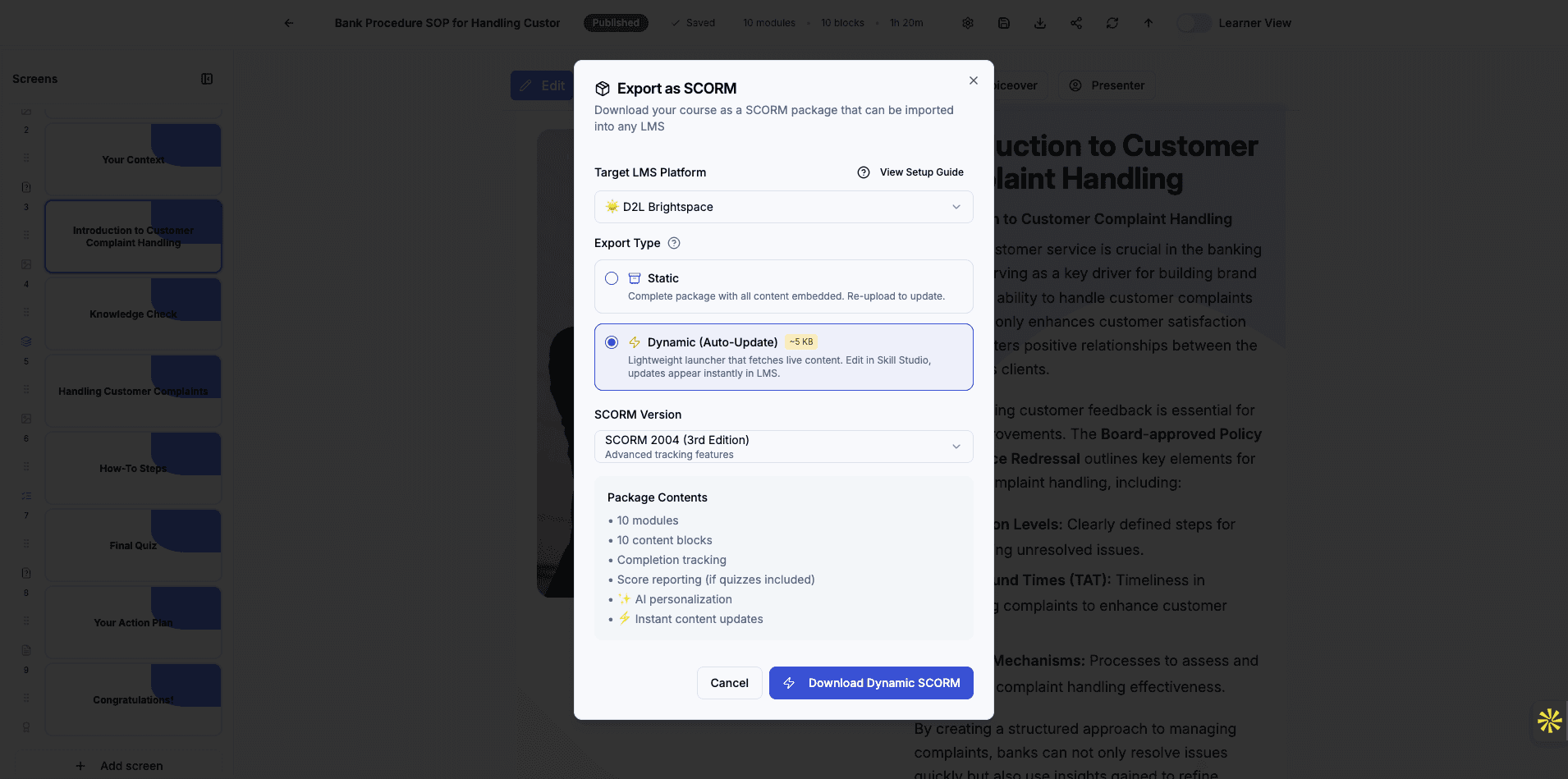Click the back arrow next to the course title
Viewport: 1568px width, 779px height.
[x=288, y=22]
